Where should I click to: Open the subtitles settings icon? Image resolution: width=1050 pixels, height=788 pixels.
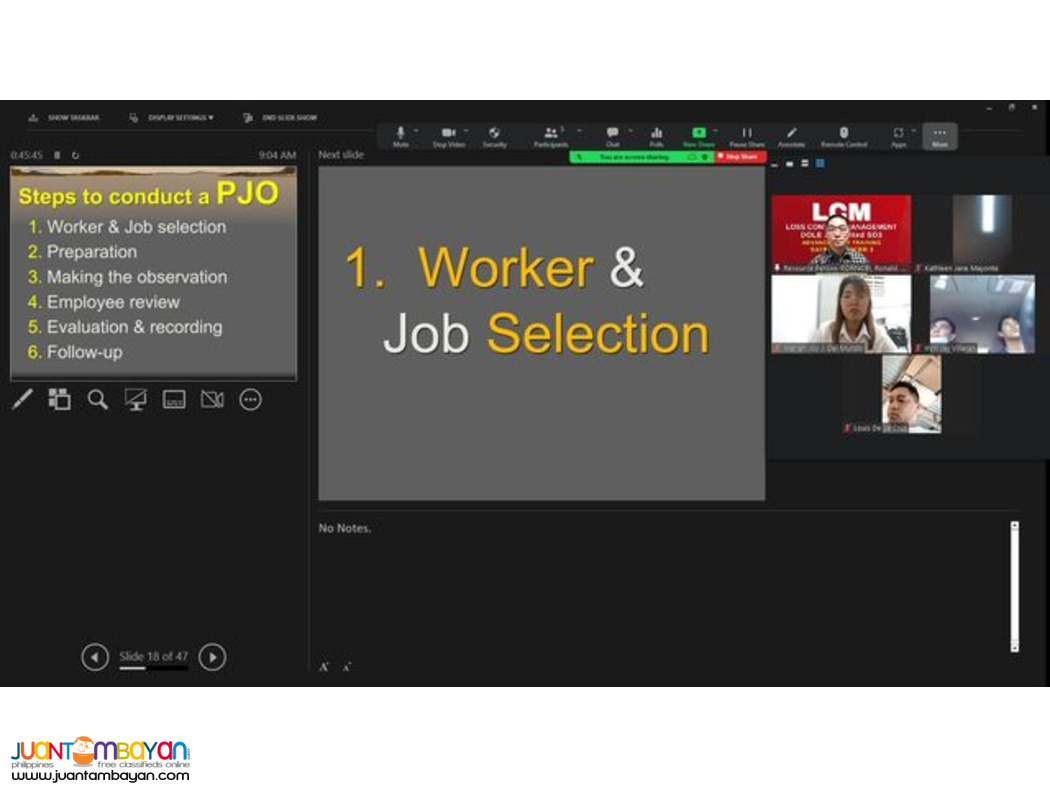click(x=173, y=399)
